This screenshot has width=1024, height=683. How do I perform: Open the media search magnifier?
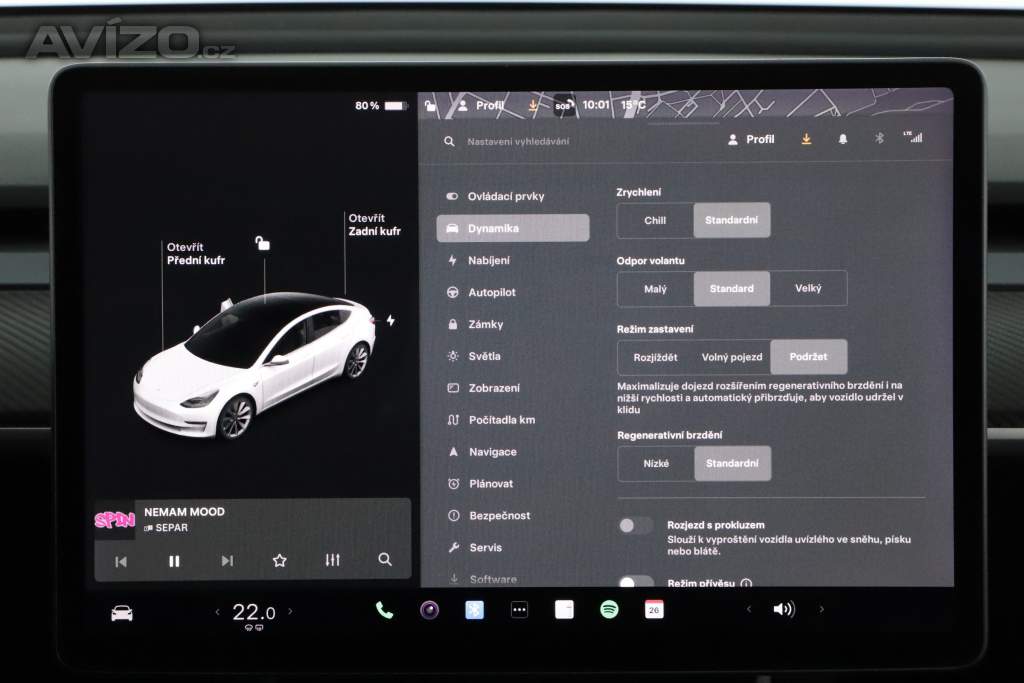coord(385,560)
